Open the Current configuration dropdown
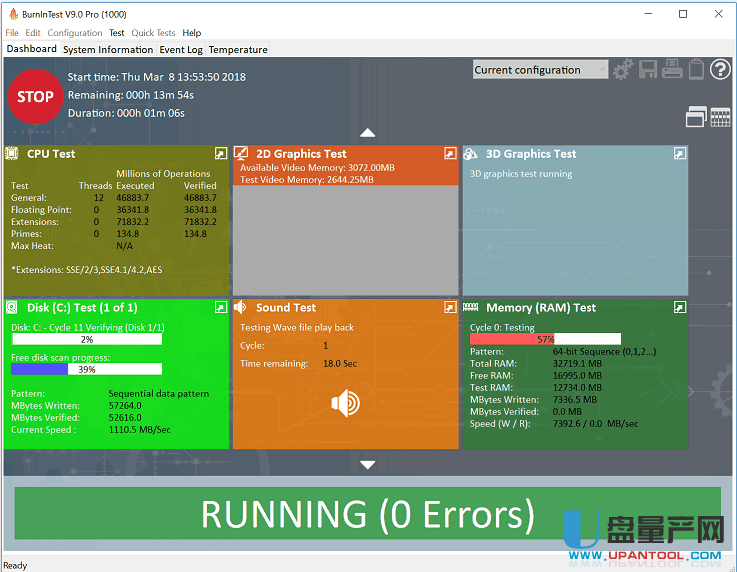 coord(540,70)
